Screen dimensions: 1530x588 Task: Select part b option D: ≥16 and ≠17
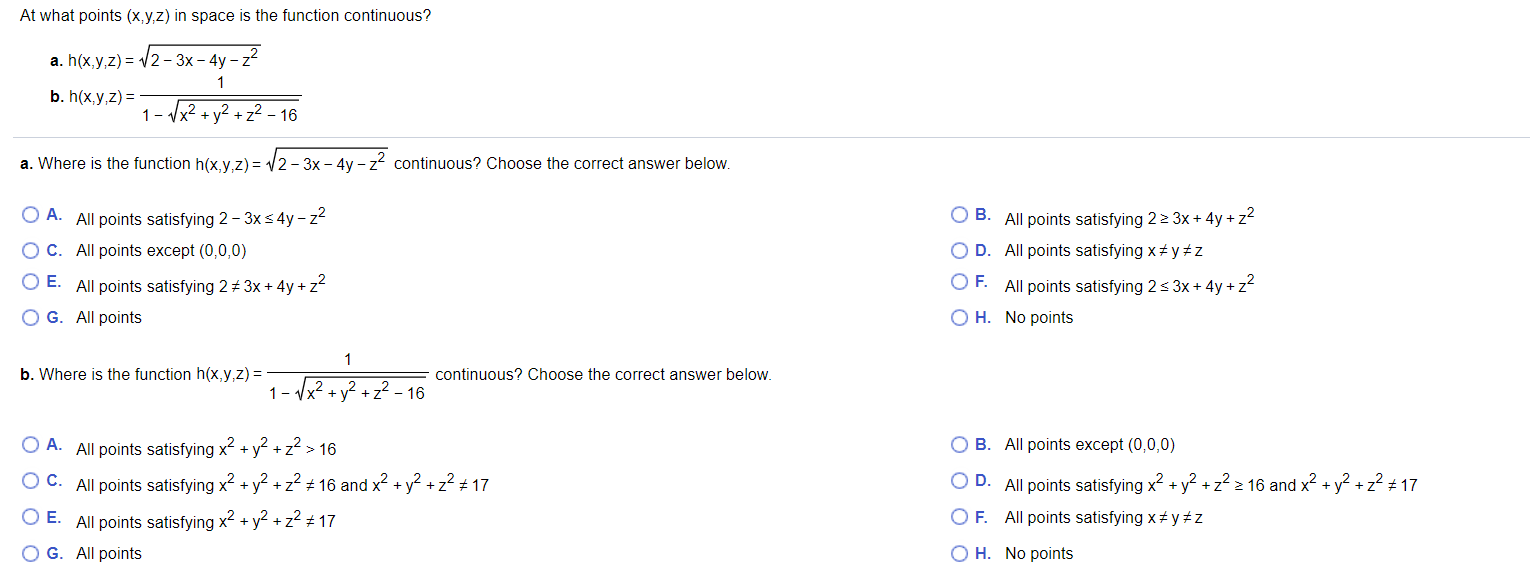(x=959, y=482)
